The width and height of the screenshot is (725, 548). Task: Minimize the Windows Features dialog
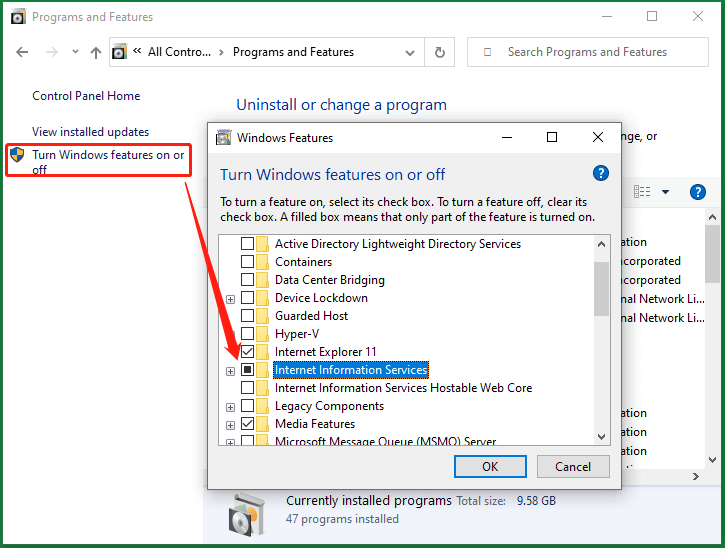[x=507, y=137]
